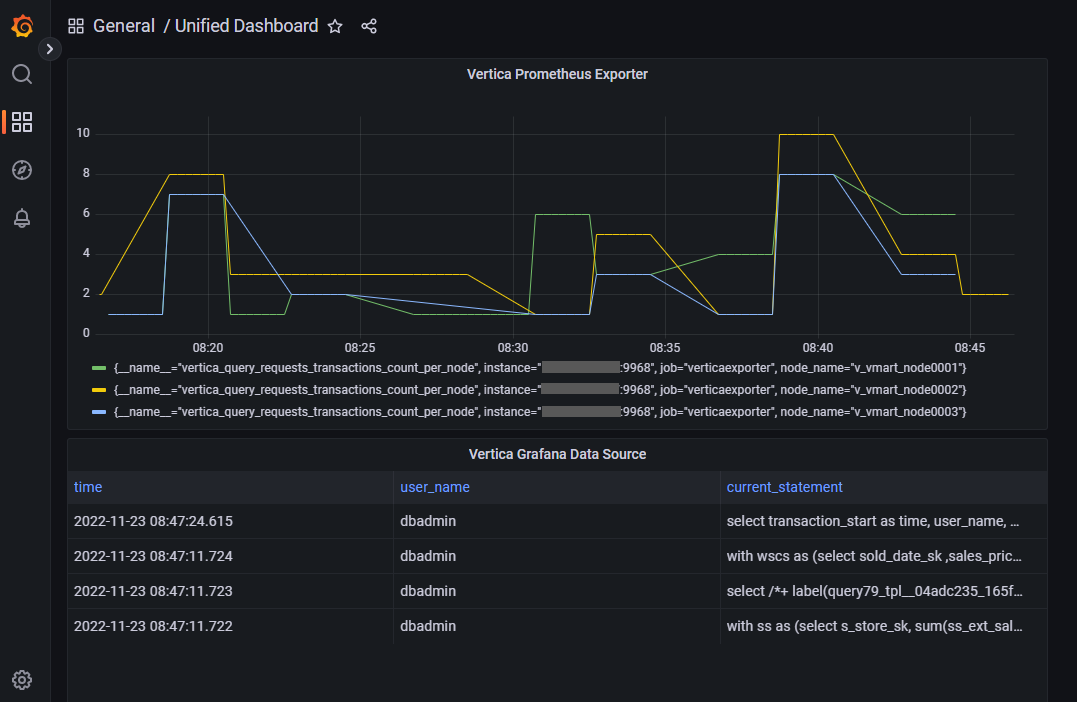Click the 08:40 x-axis time label
1077x702 pixels.
[817, 348]
